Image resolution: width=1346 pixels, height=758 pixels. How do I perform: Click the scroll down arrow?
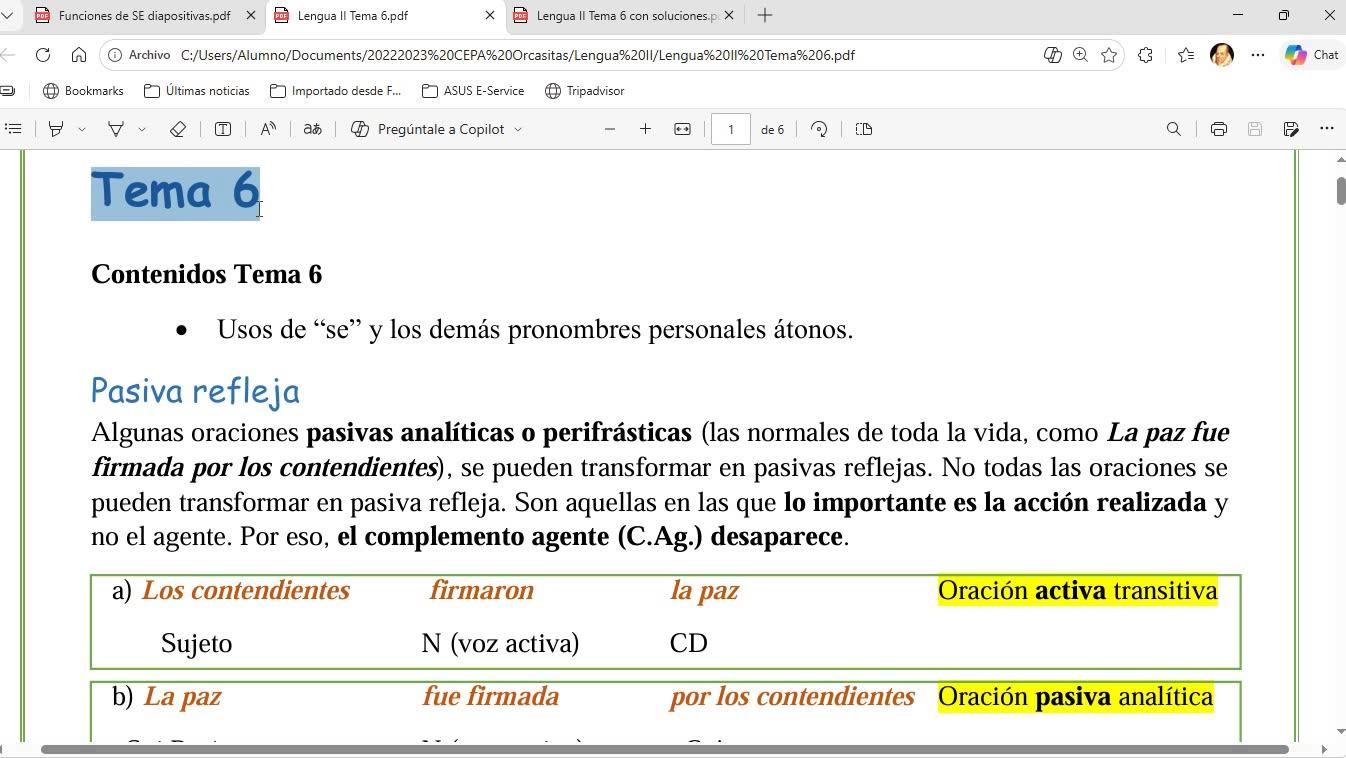[1340, 732]
